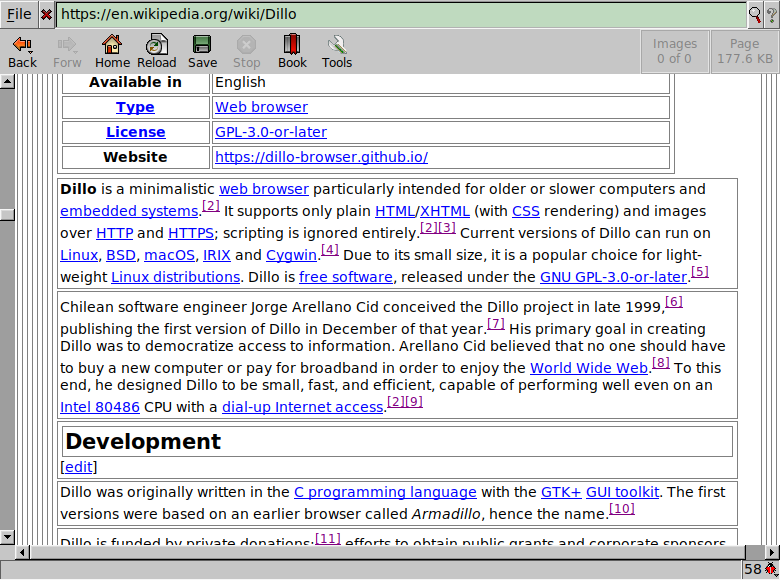Image resolution: width=780 pixels, height=580 pixels.
Task: Click the Page 177.6 KB indicator
Action: coord(745,51)
